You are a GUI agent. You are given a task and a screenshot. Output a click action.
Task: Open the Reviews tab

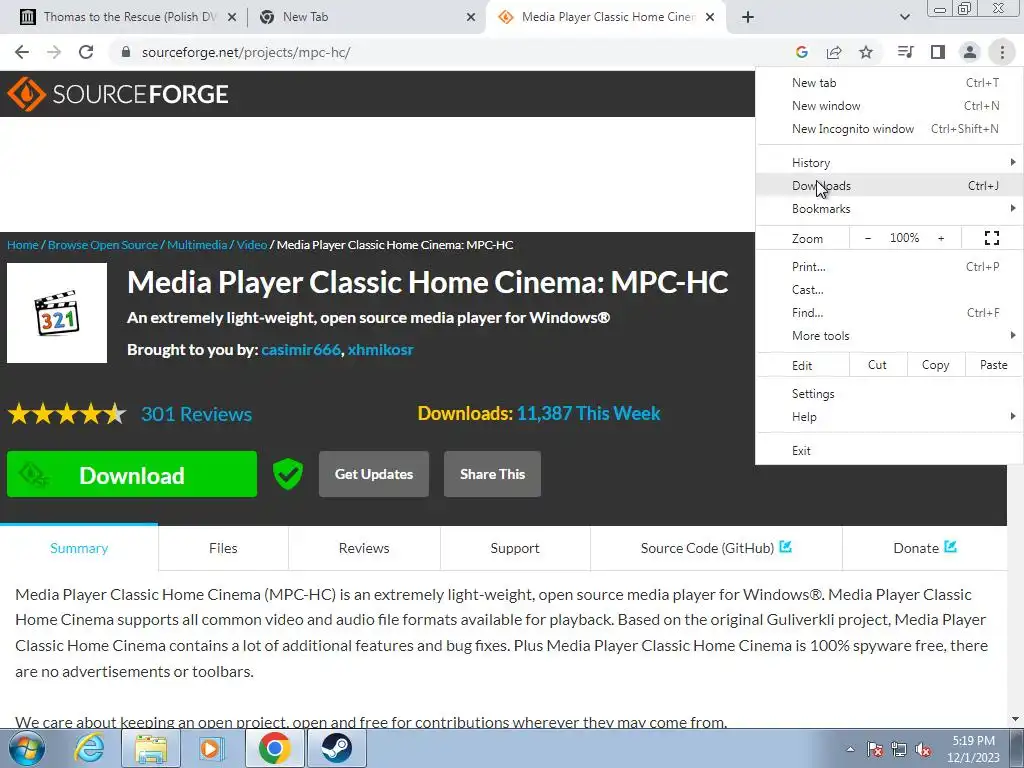[364, 548]
